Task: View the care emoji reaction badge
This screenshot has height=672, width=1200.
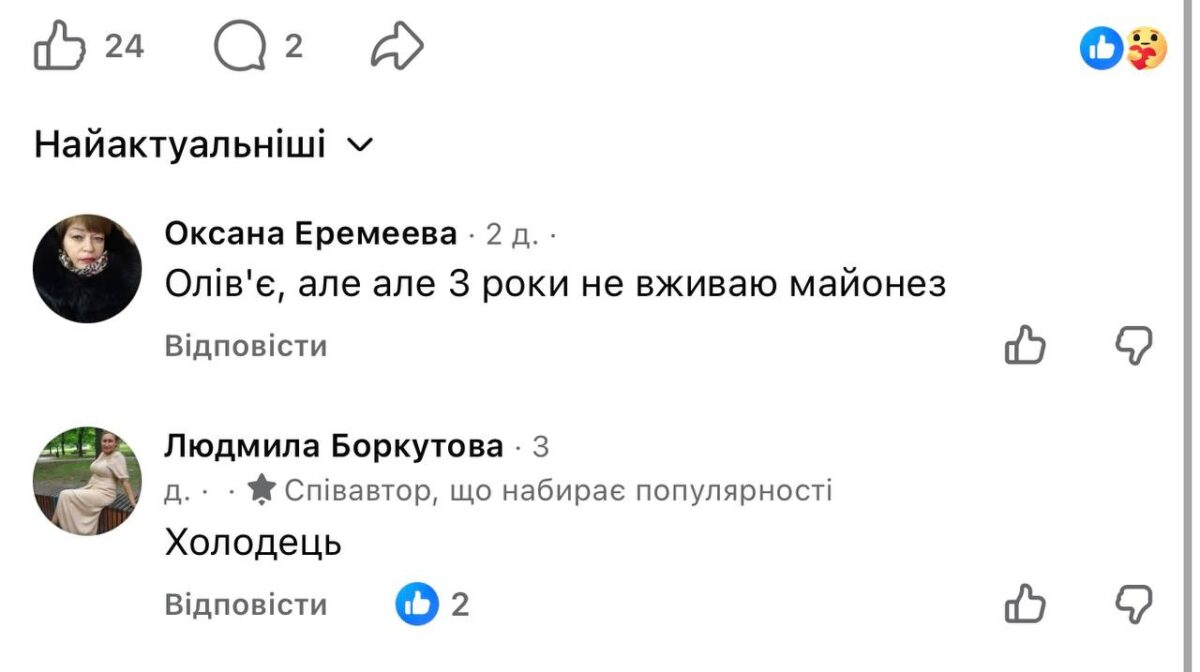Action: pyautogui.click(x=1145, y=48)
